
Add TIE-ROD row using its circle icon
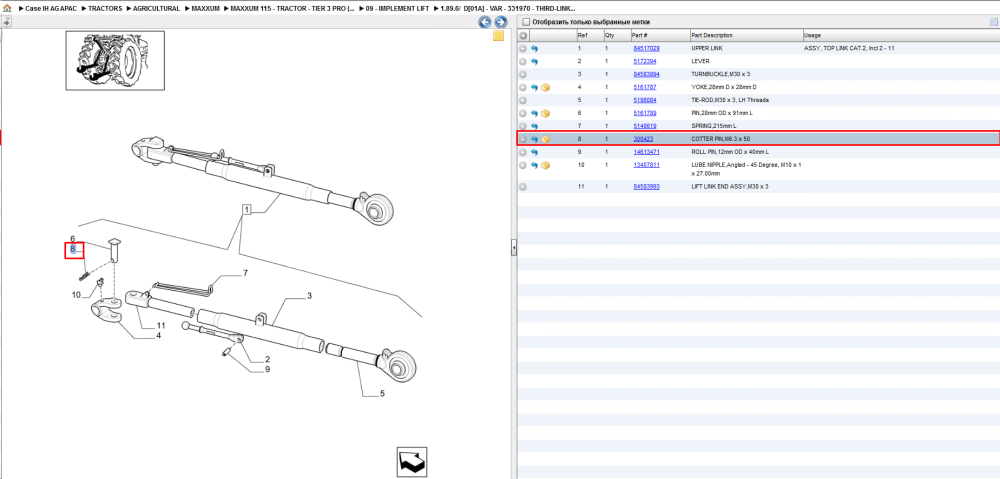tap(523, 100)
